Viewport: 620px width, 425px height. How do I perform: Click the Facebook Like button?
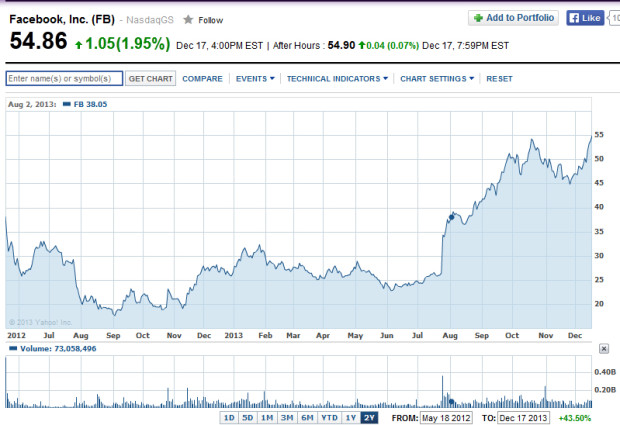click(x=585, y=18)
